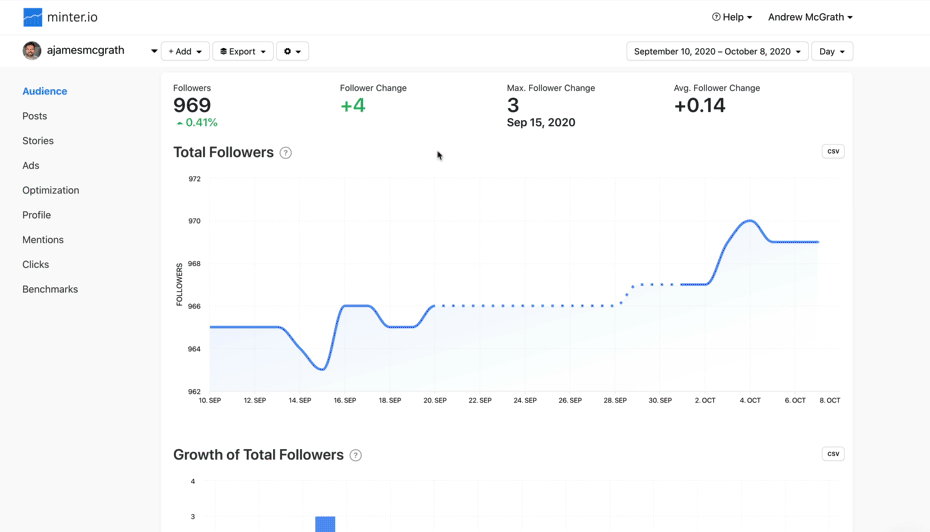Select Optimization in the sidebar

click(x=51, y=190)
